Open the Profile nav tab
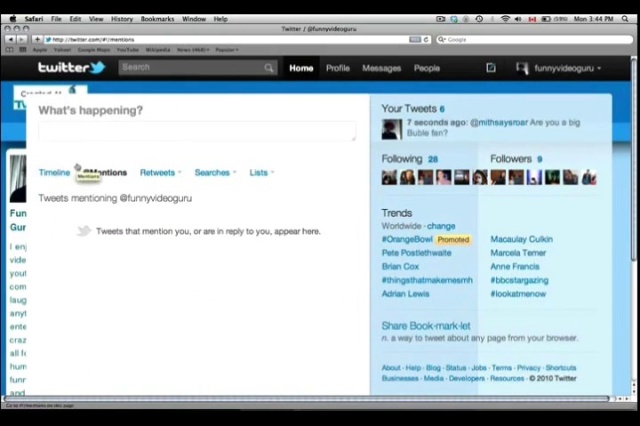Image resolution: width=640 pixels, height=426 pixels. click(x=338, y=68)
